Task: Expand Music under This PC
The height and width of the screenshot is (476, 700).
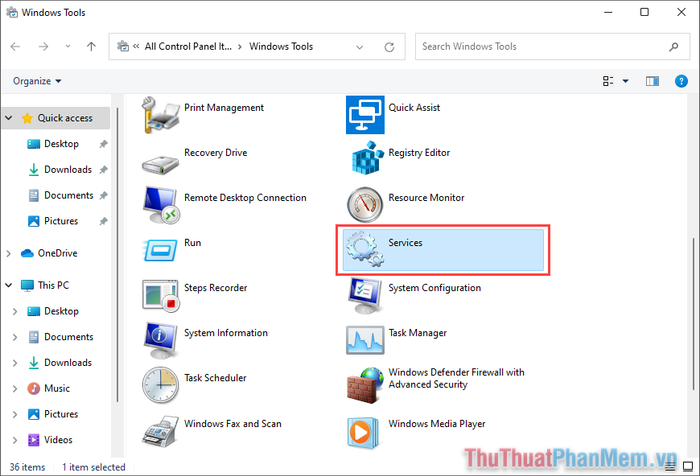Action: click(x=15, y=388)
